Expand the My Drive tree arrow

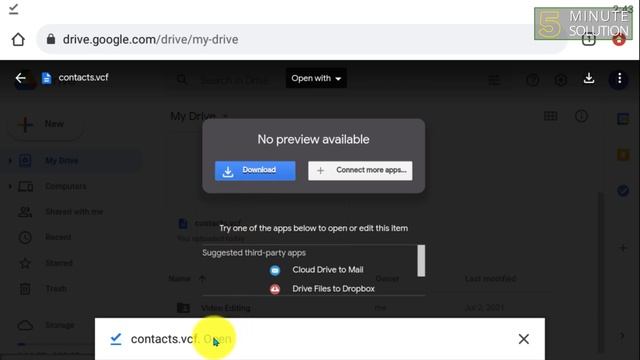(10, 161)
